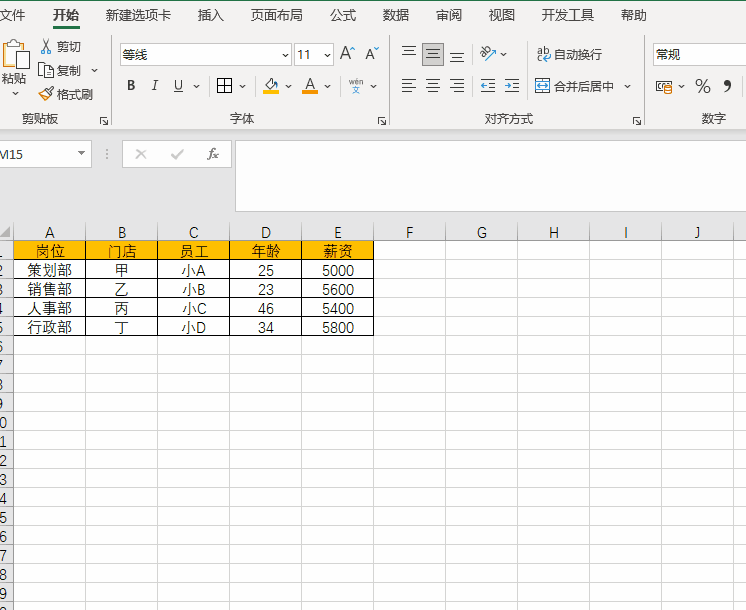Switch to the 数据 Data tab
The image size is (746, 610).
(x=396, y=15)
